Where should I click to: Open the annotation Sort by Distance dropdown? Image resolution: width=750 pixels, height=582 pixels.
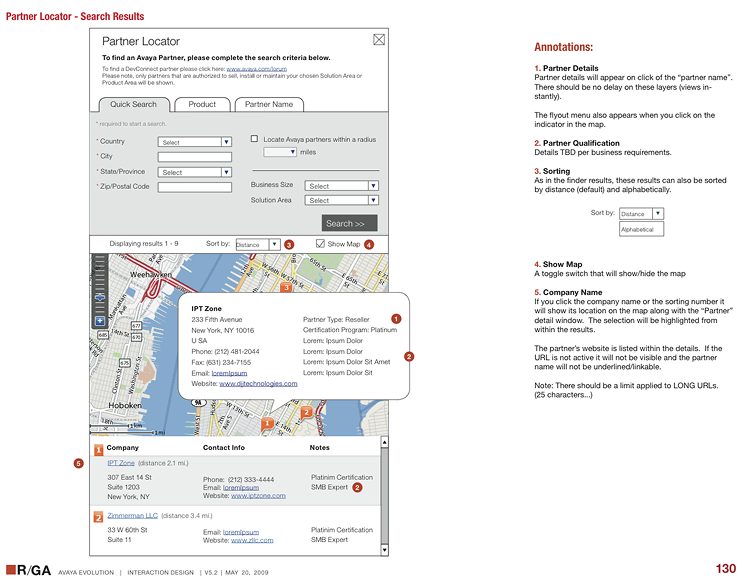[x=641, y=214]
